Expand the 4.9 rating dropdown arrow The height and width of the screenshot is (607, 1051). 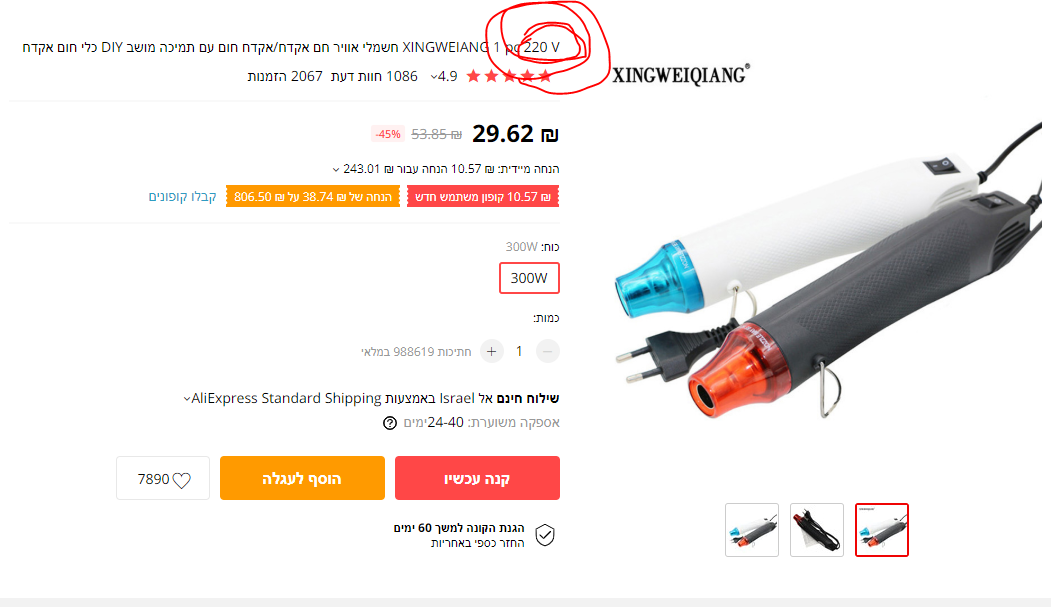[x=433, y=76]
